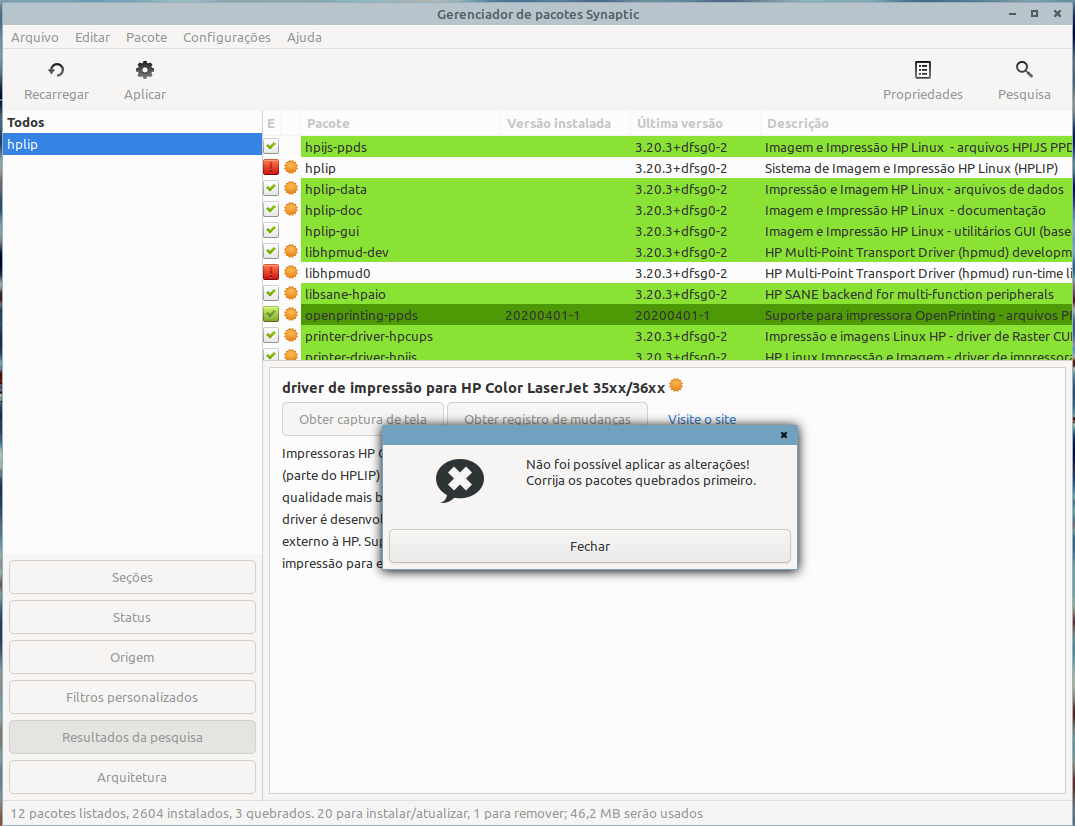Click the orange star icon beside hplip-doc
1075x826 pixels.
[291, 209]
